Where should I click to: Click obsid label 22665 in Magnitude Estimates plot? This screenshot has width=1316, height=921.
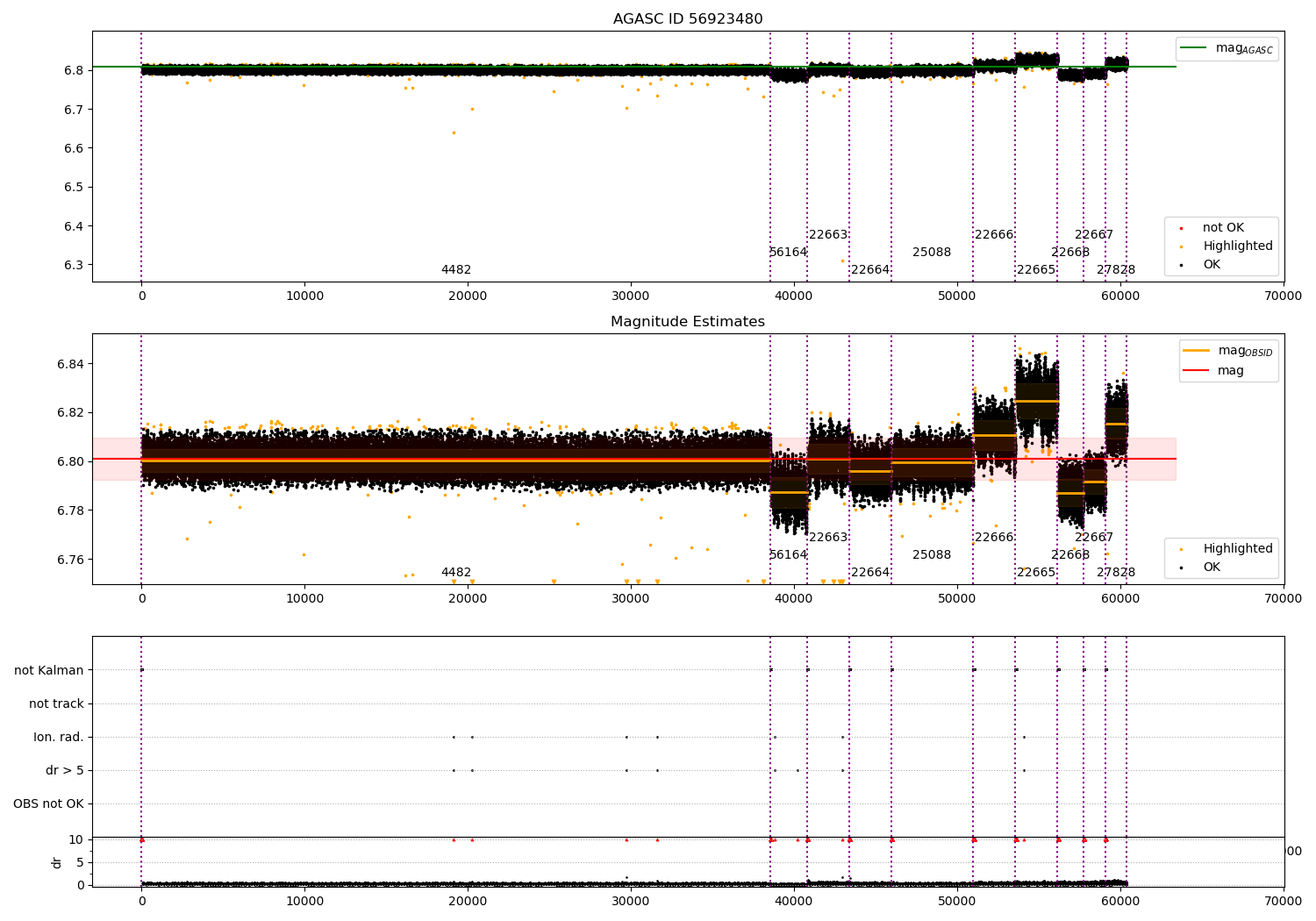(1036, 573)
